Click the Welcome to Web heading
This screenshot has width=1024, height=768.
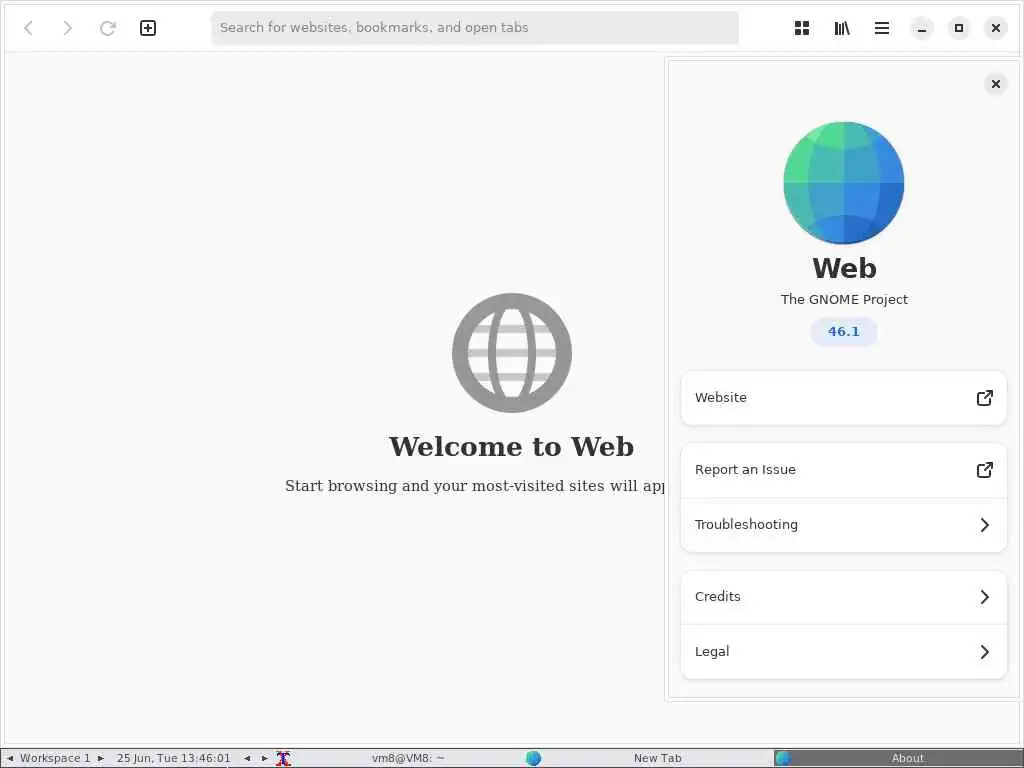pos(511,447)
